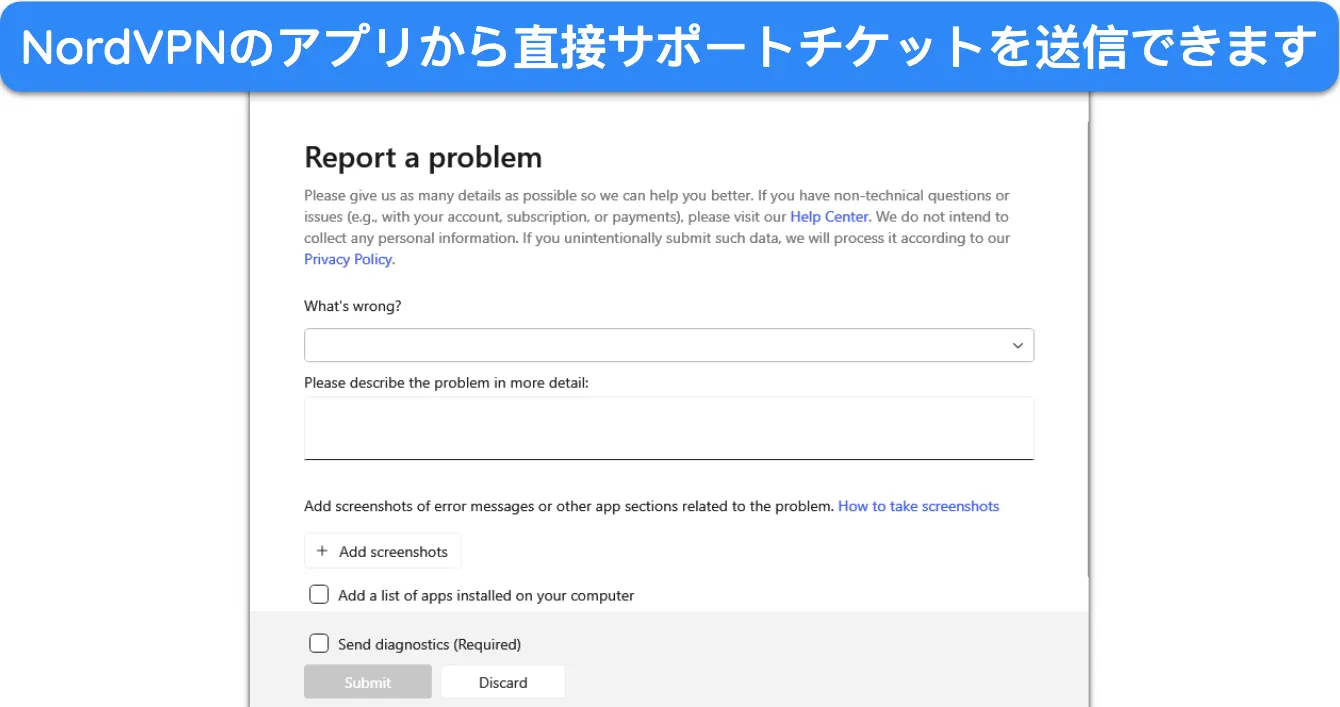Screen dimensions: 1340x707
Task: Click 'Please describe the problem in more detail' label
Action: point(446,382)
